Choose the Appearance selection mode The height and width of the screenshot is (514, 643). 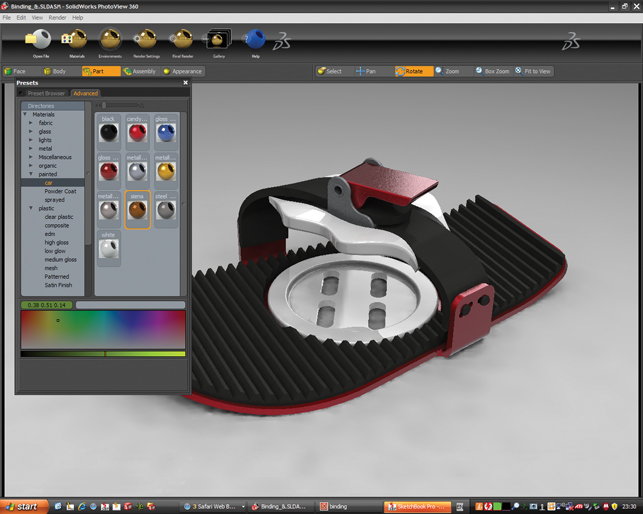click(183, 71)
